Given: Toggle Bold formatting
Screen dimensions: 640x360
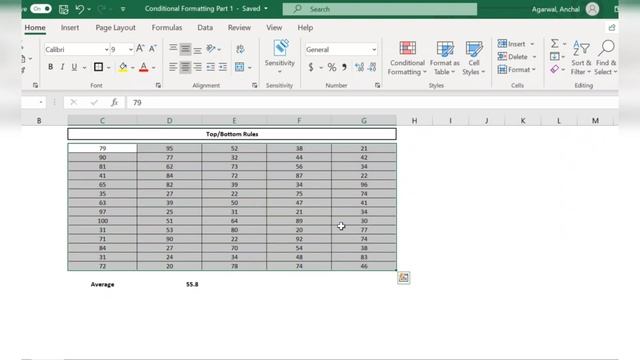Looking at the screenshot, I should [x=50, y=67].
